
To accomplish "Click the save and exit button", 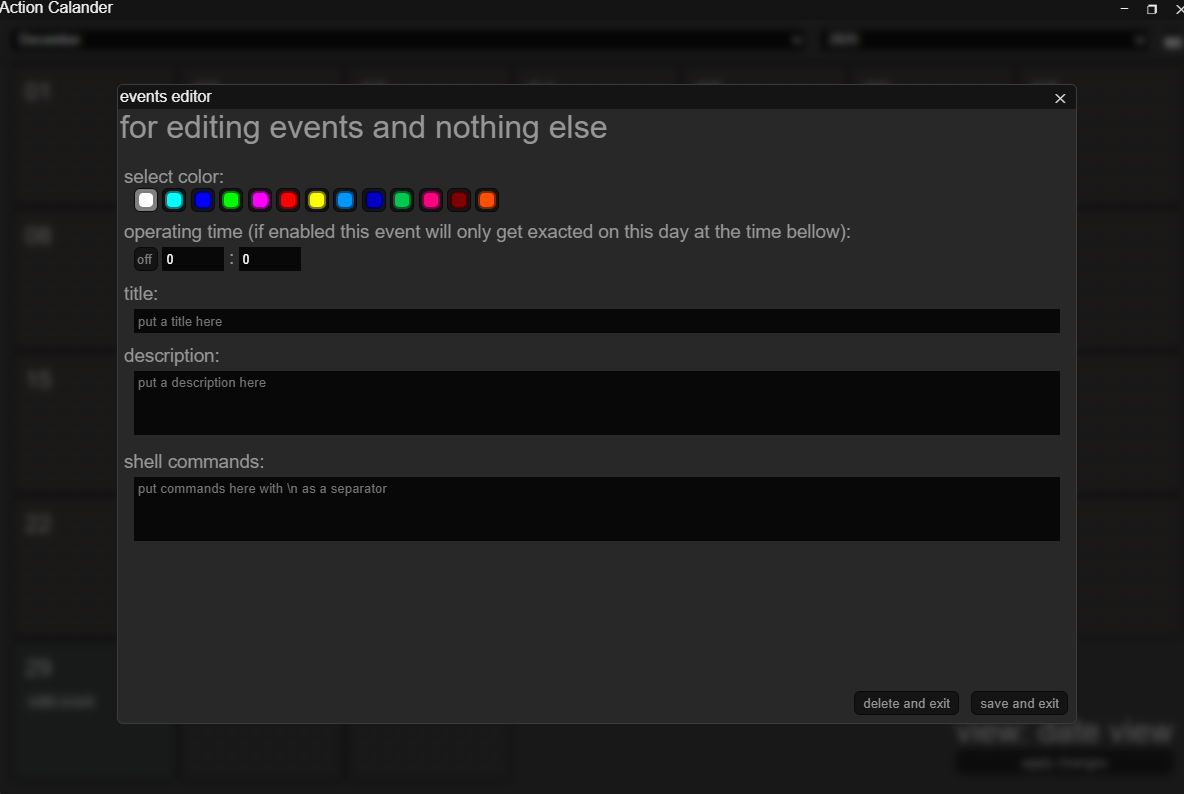I will click(1019, 703).
